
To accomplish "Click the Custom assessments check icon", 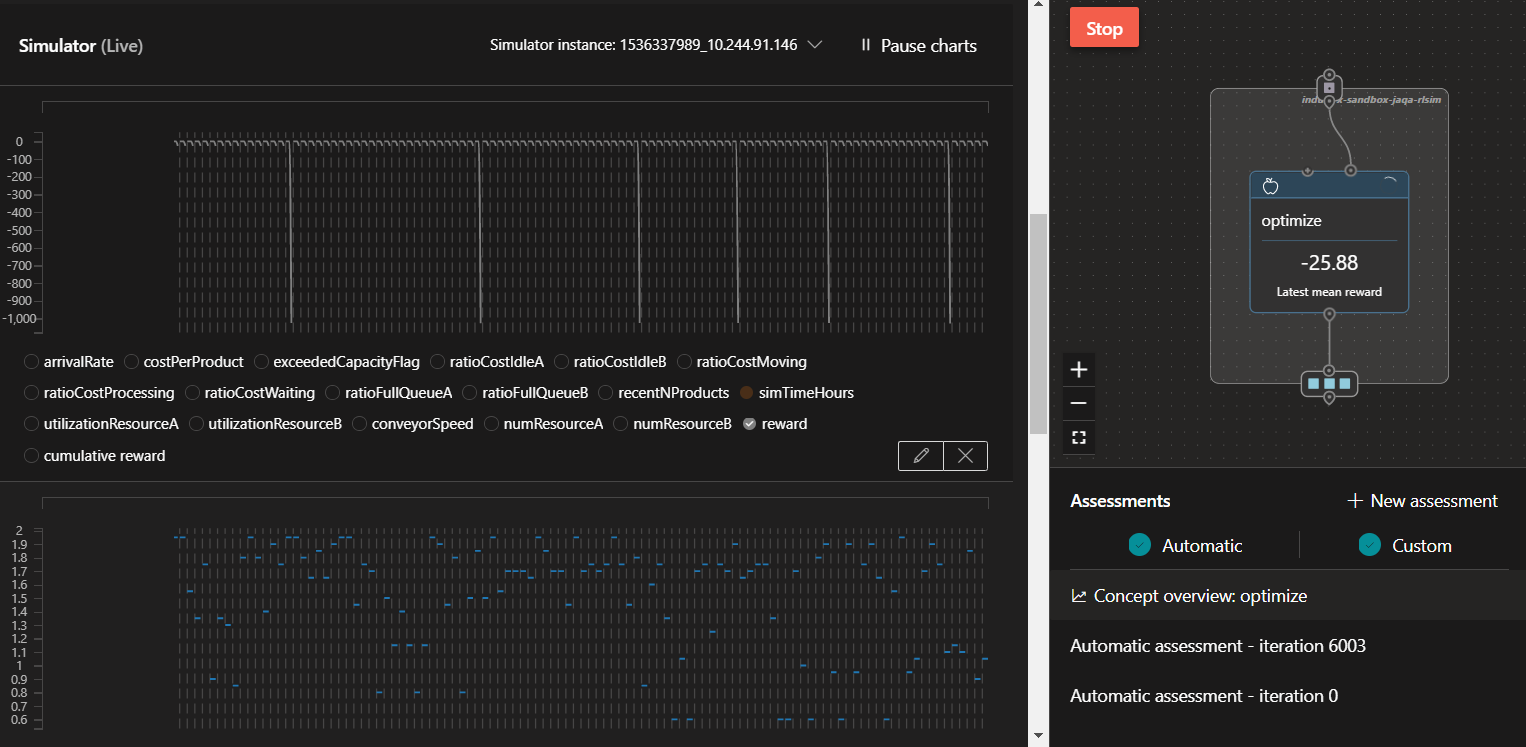I will (x=1370, y=545).
